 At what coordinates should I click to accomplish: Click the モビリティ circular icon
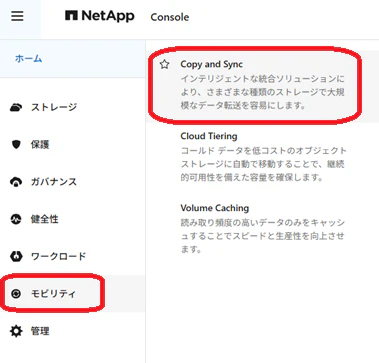pos(16,294)
